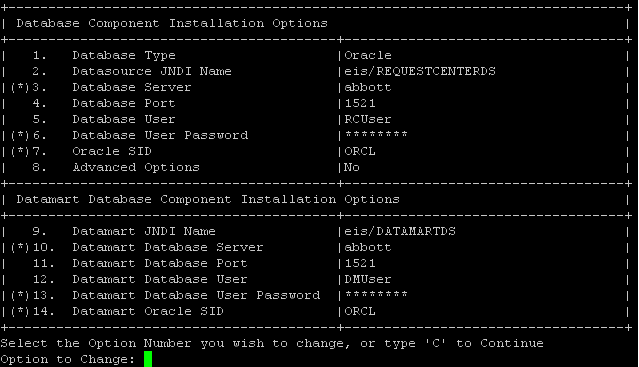Click the Database User Password asterisks
This screenshot has height=367, width=639.
click(376, 134)
